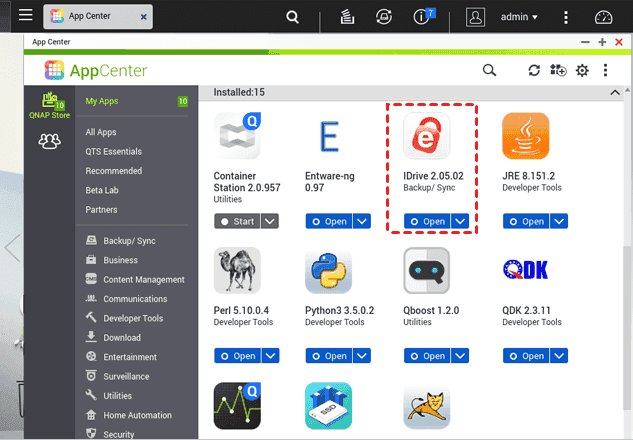This screenshot has width=633, height=440.
Task: Start Container Station
Action: 237,221
